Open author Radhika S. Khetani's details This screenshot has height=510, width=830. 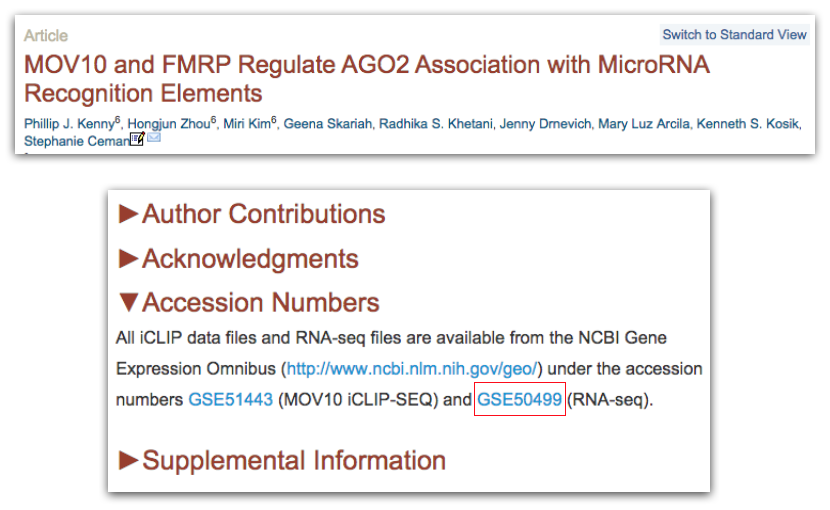click(x=421, y=124)
